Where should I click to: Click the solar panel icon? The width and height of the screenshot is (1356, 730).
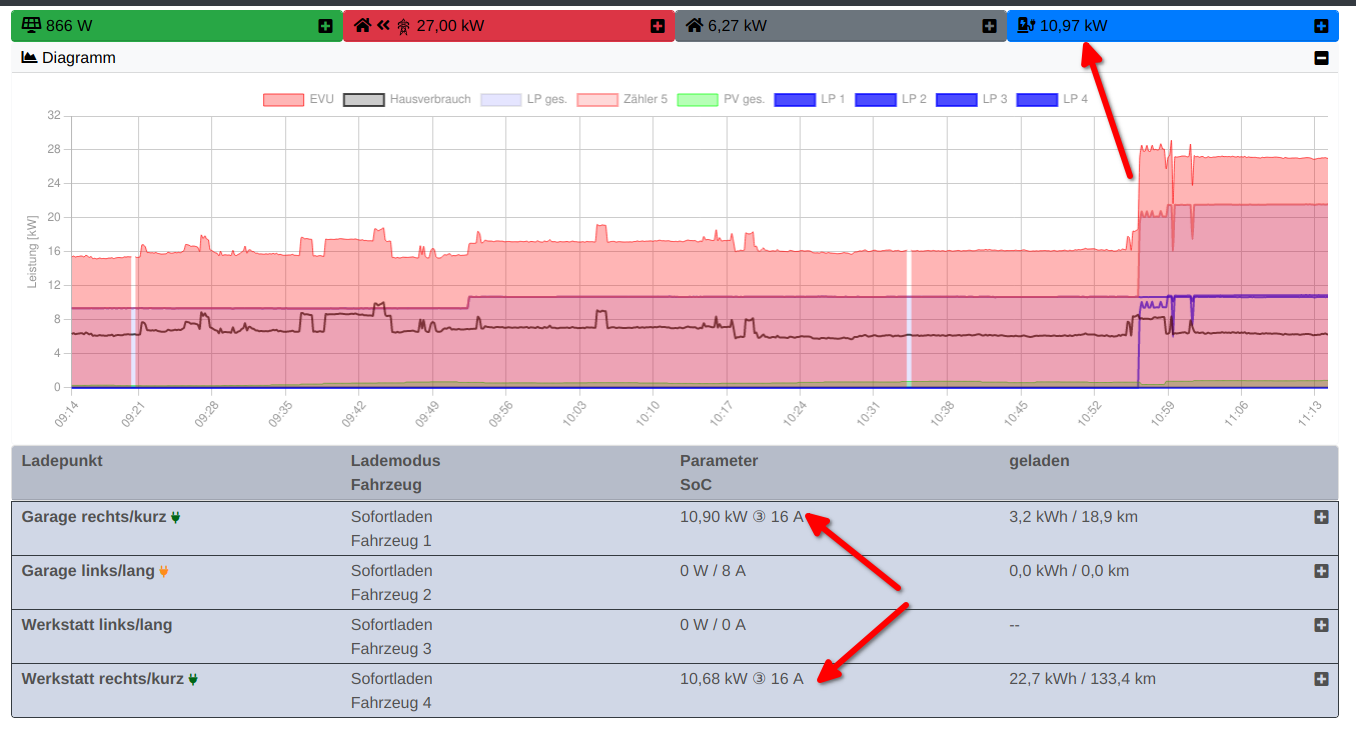coord(31,25)
